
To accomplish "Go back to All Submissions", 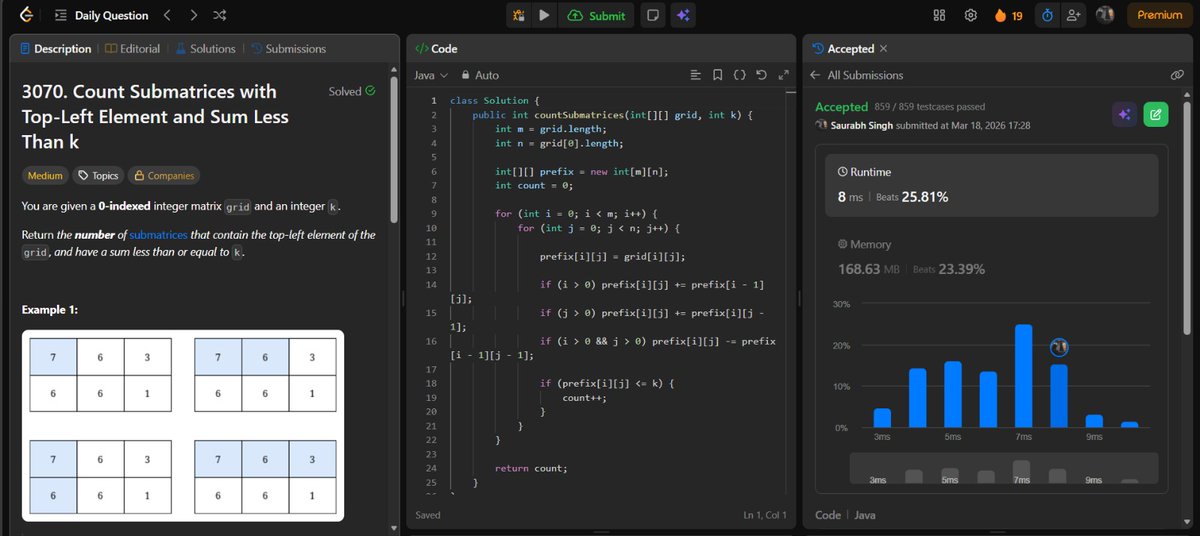I will tap(857, 75).
